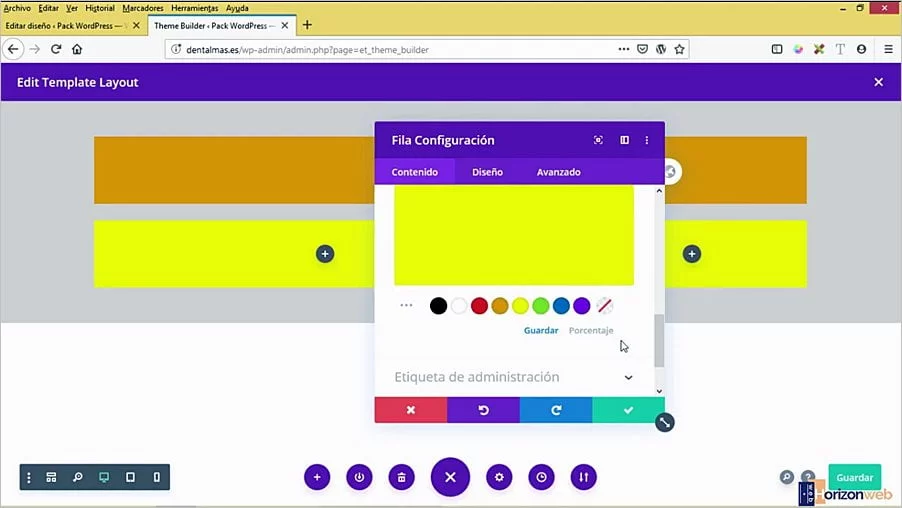Click the purple plus load-from-library button
The width and height of the screenshot is (902, 508).
(317, 478)
